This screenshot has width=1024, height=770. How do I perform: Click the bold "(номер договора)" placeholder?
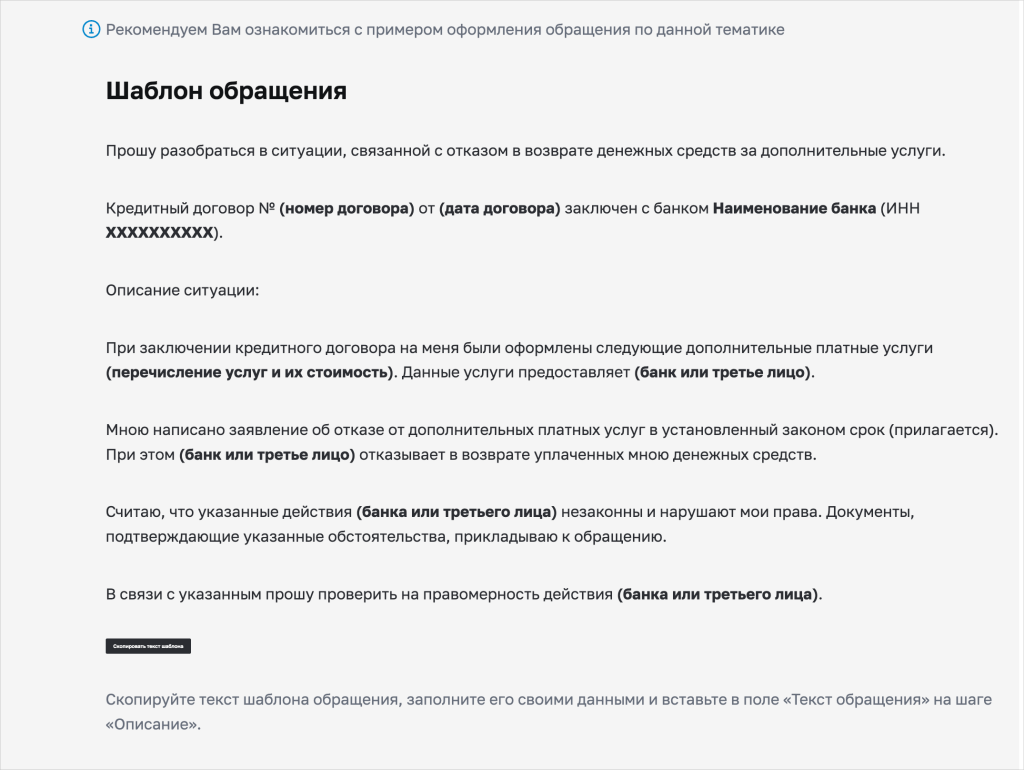(x=346, y=209)
